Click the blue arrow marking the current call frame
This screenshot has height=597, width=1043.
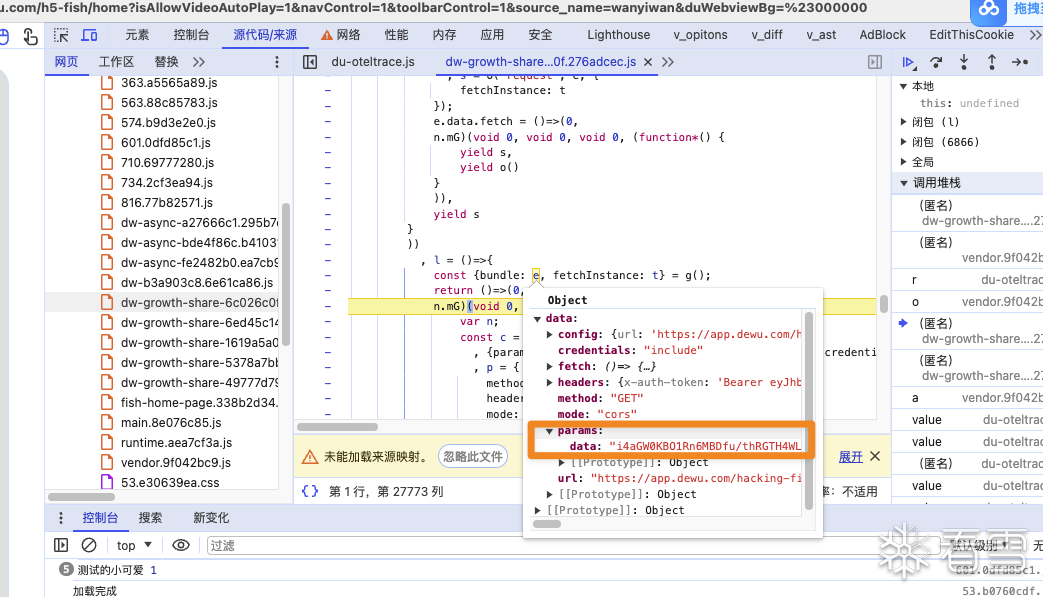click(903, 323)
